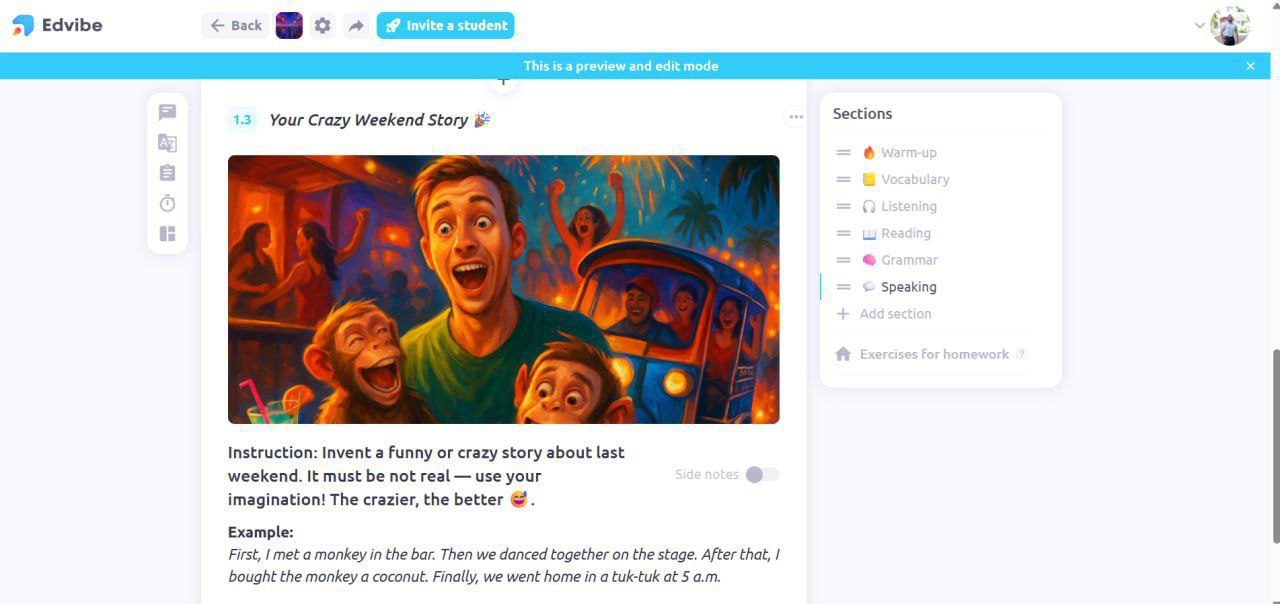Viewport: 1280px width, 604px height.
Task: Open the layout panel icon
Action: (x=167, y=234)
